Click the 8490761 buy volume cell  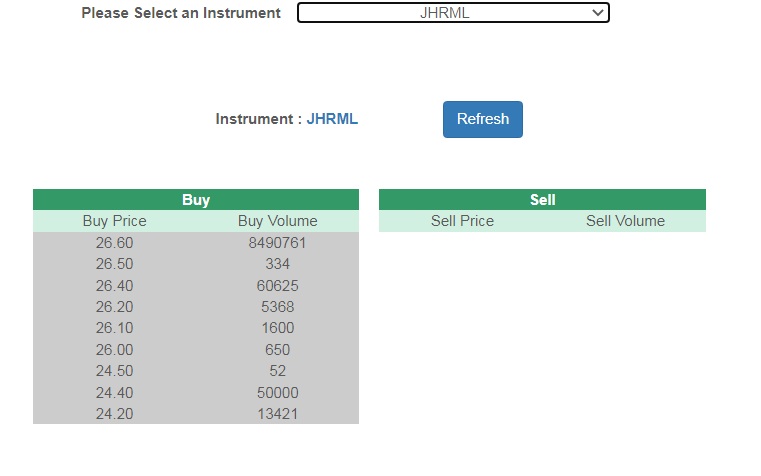(277, 243)
